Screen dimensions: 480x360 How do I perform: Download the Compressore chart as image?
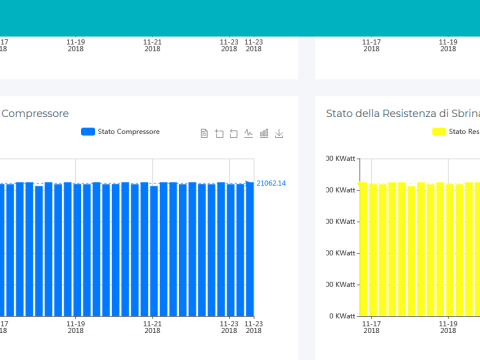coord(279,134)
